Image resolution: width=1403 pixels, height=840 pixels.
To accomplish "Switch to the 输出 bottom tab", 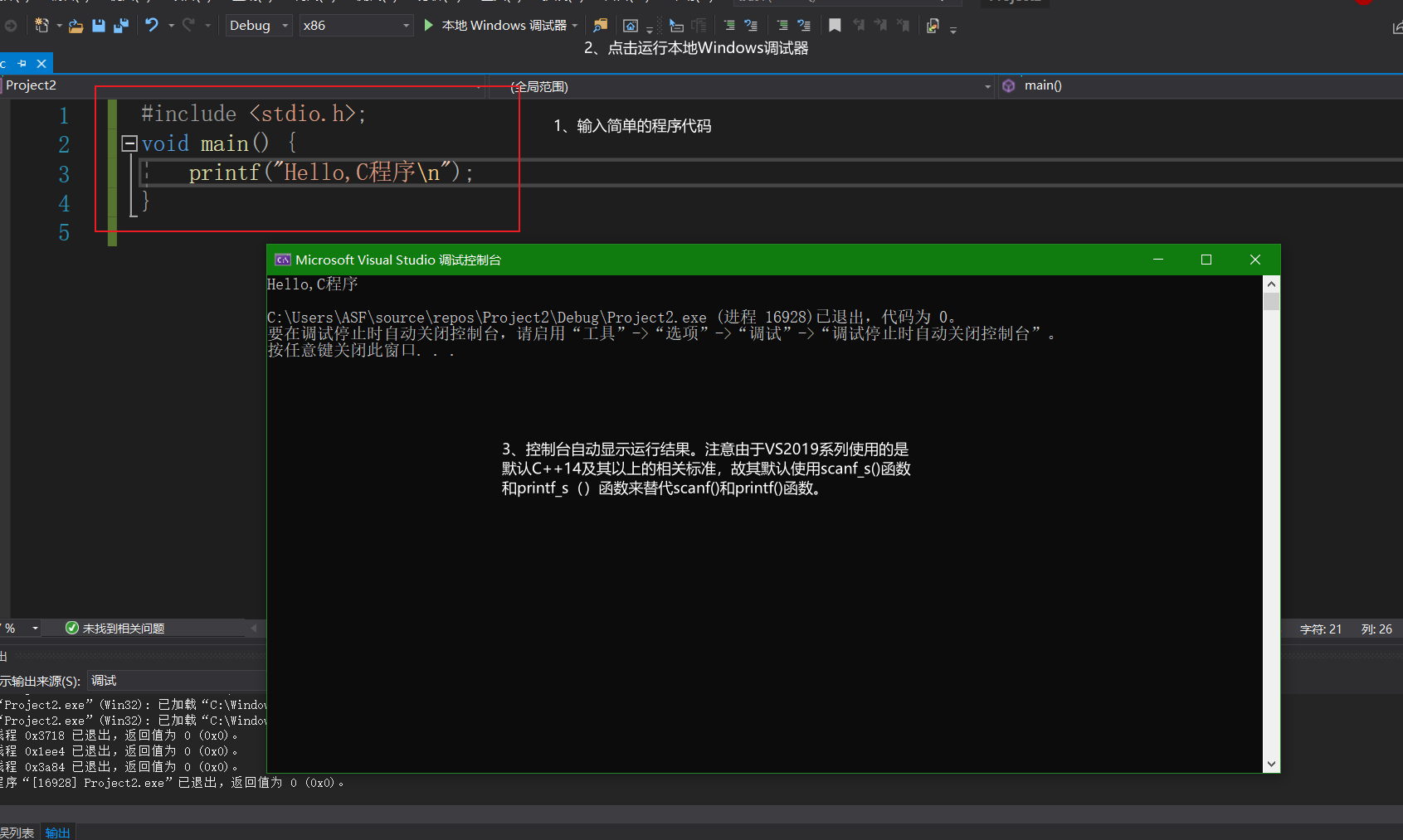I will click(58, 833).
